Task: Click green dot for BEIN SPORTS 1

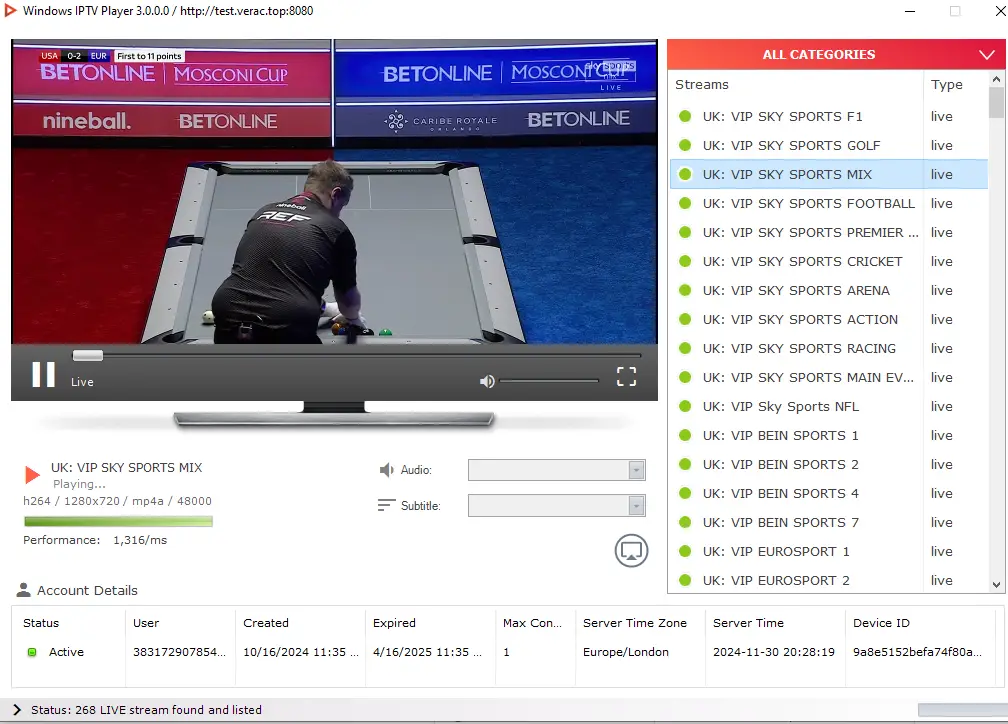Action: tap(685, 435)
